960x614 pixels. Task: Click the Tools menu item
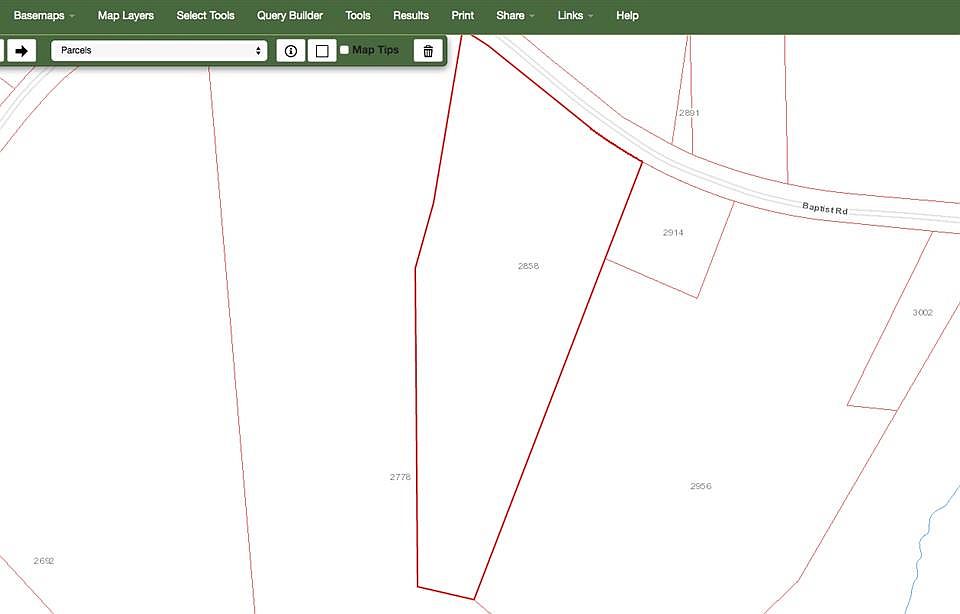tap(358, 16)
